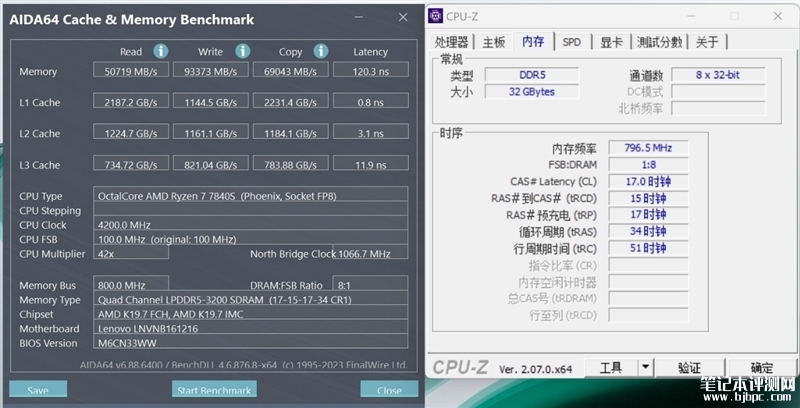Click the Save button in AIDA64
The height and width of the screenshot is (408, 800).
tap(38, 390)
